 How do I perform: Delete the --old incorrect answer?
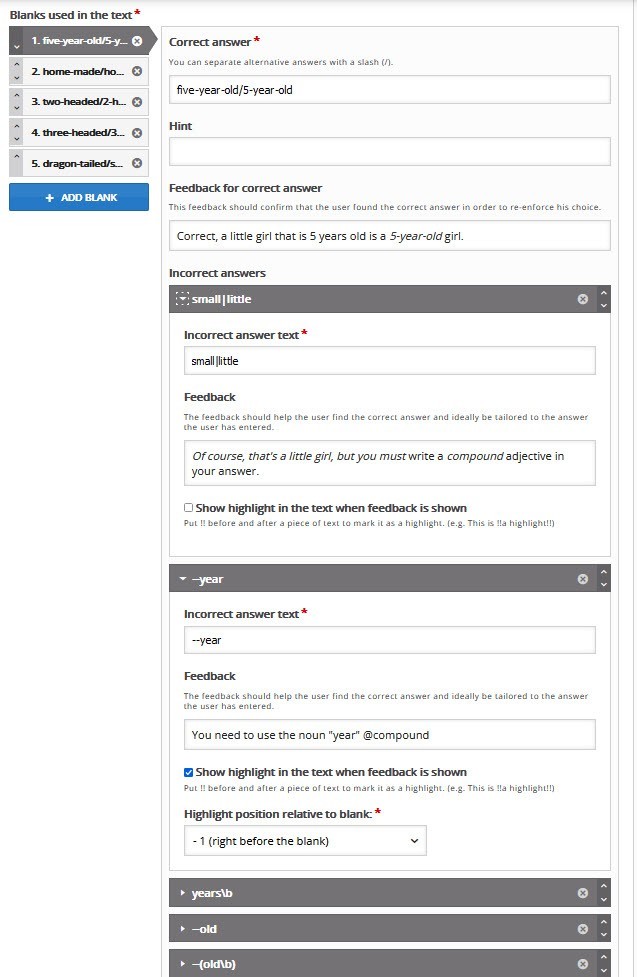coord(583,929)
